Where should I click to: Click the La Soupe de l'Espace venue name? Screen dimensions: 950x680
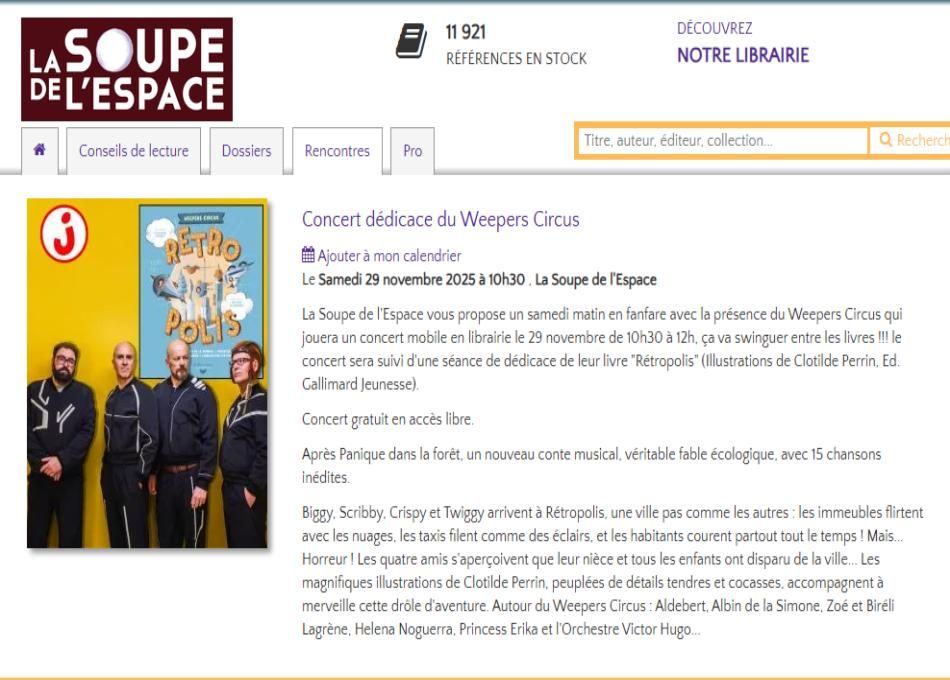coord(596,279)
